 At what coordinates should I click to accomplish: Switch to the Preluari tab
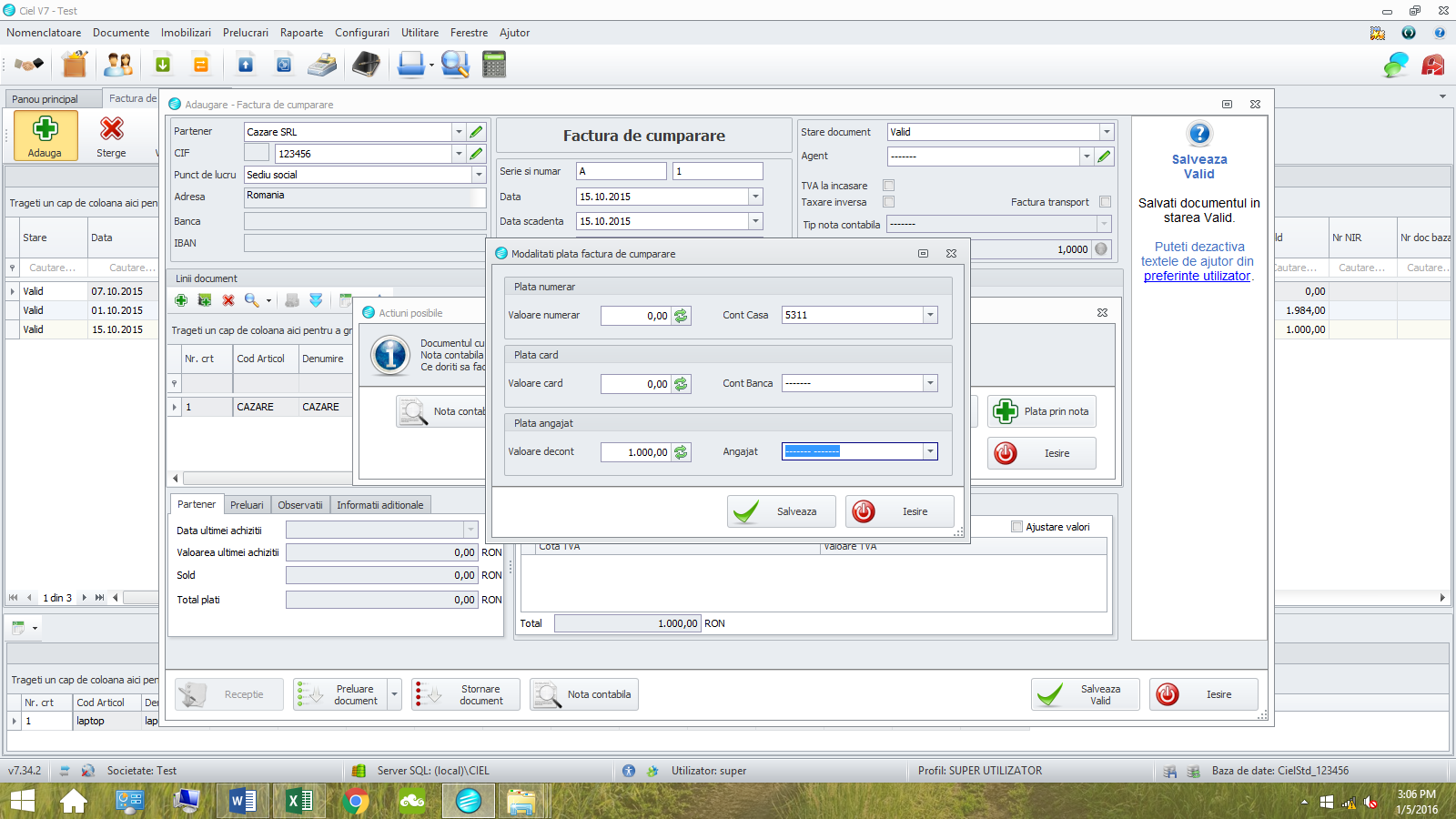247,505
